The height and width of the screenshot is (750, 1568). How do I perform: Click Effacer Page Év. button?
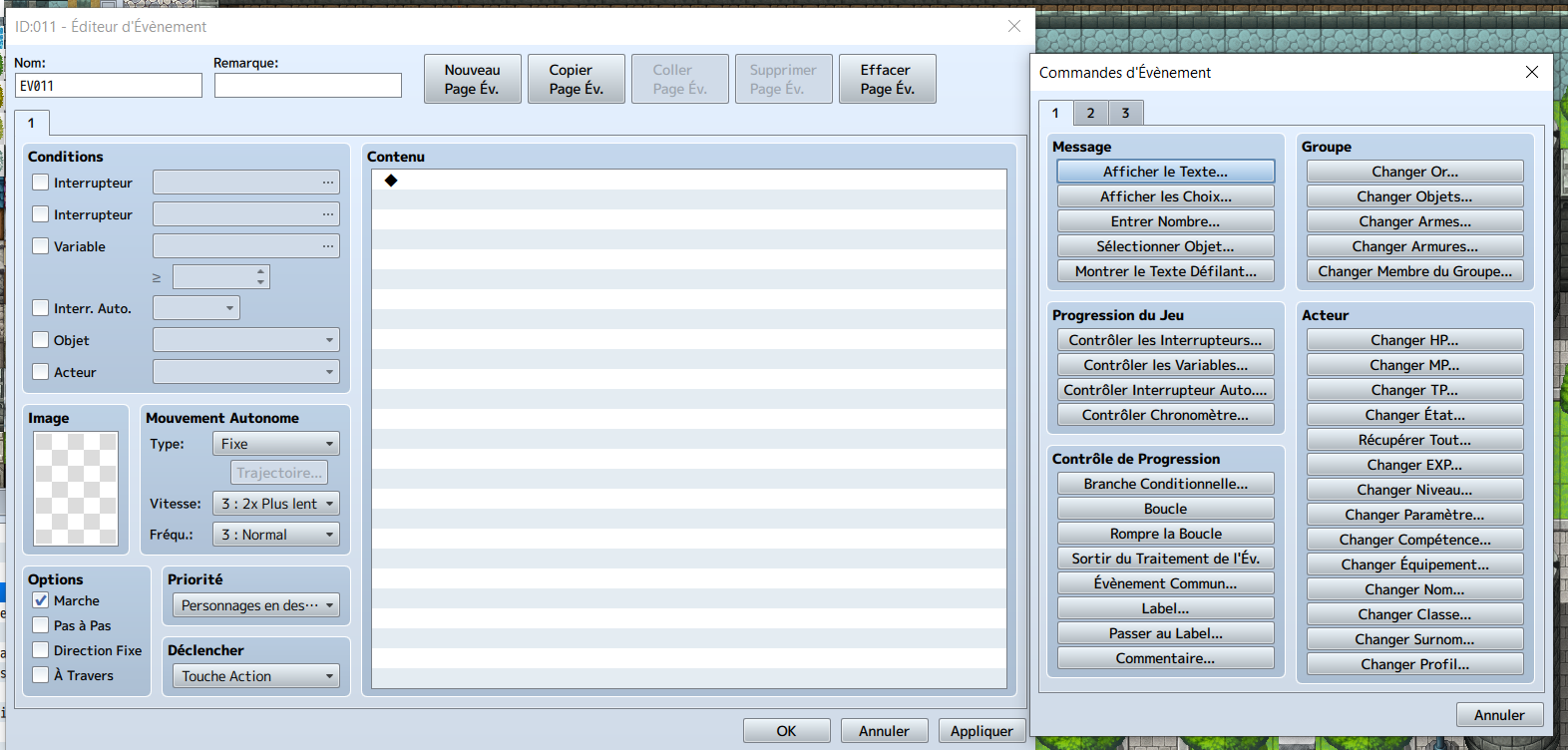point(888,79)
